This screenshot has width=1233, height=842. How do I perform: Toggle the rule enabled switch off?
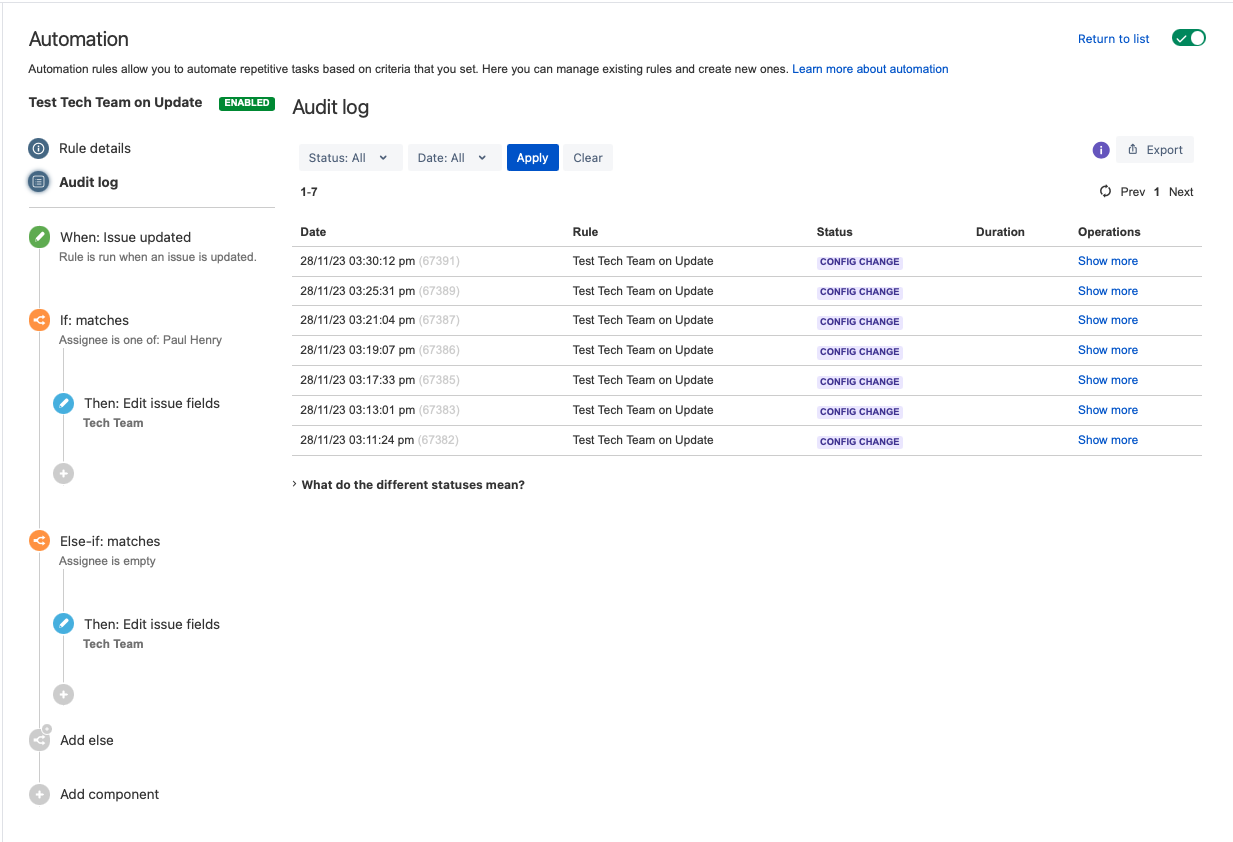tap(1189, 38)
